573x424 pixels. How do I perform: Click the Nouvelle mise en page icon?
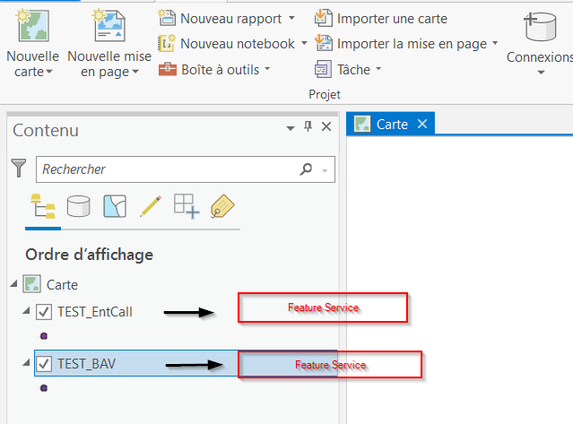[109, 26]
